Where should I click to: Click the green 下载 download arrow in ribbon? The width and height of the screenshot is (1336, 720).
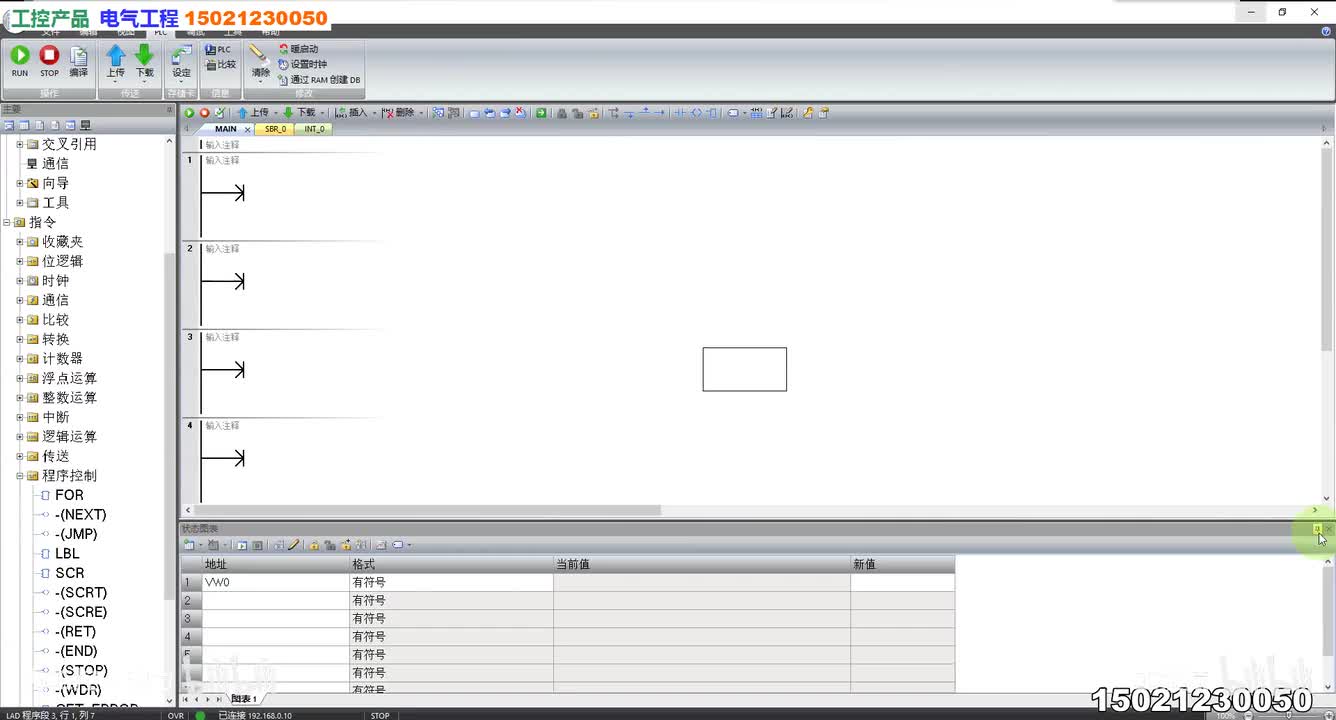point(145,60)
